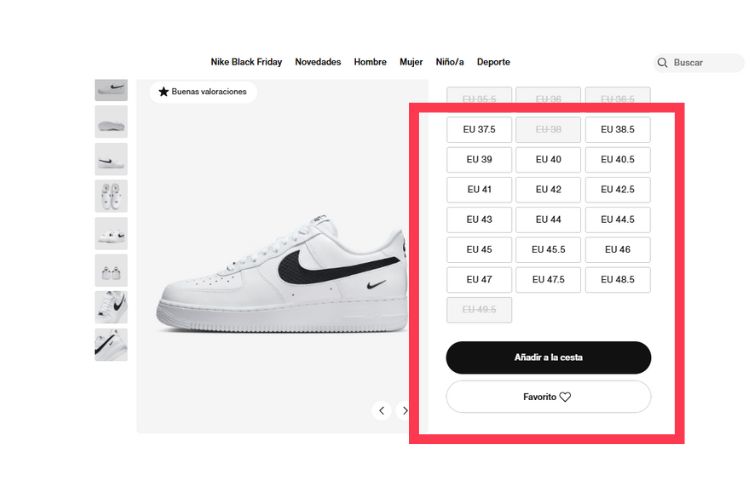Click the heart icon on Favorito

pyautogui.click(x=565, y=397)
